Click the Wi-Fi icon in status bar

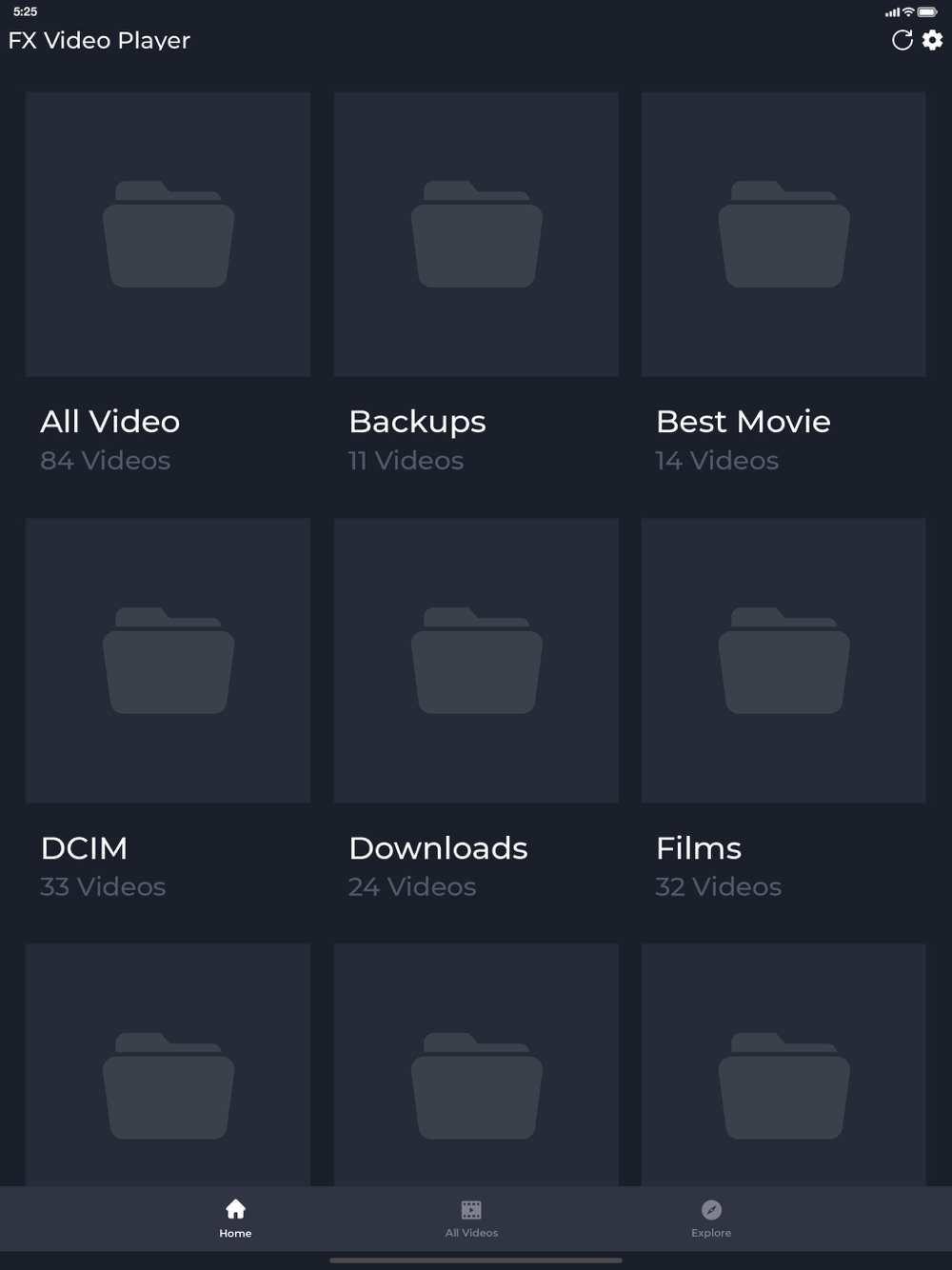[908, 12]
